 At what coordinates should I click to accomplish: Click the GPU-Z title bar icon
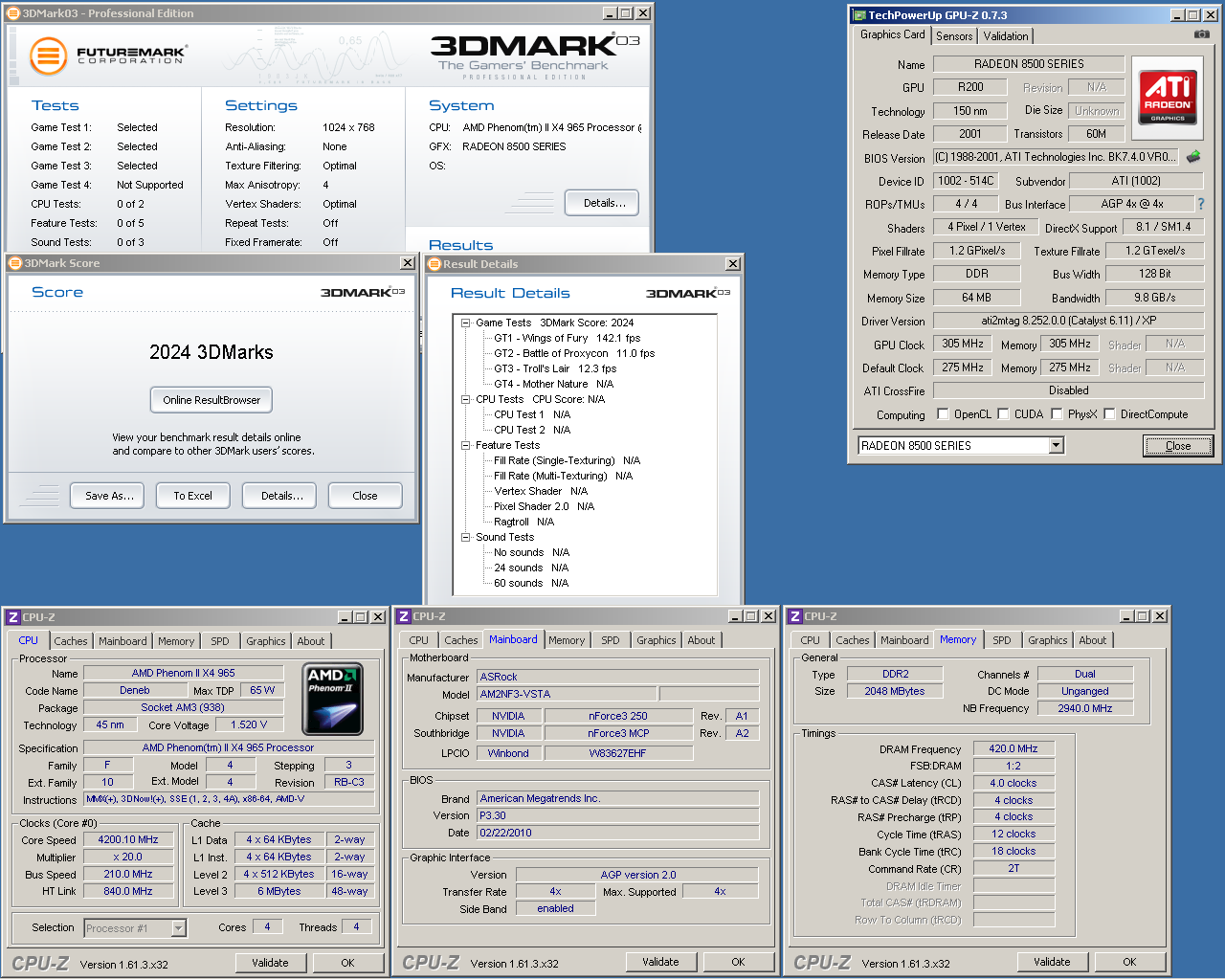(x=859, y=15)
